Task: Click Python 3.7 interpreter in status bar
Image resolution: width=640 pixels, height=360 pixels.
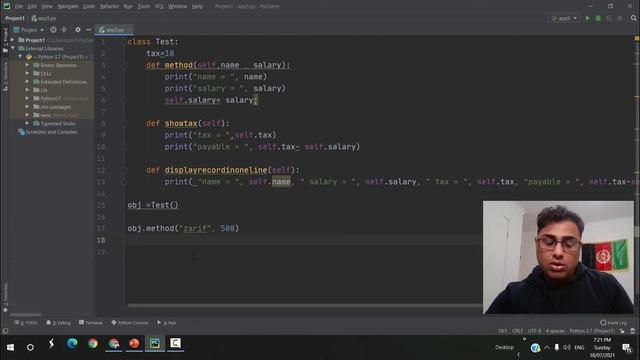Action: (592, 331)
